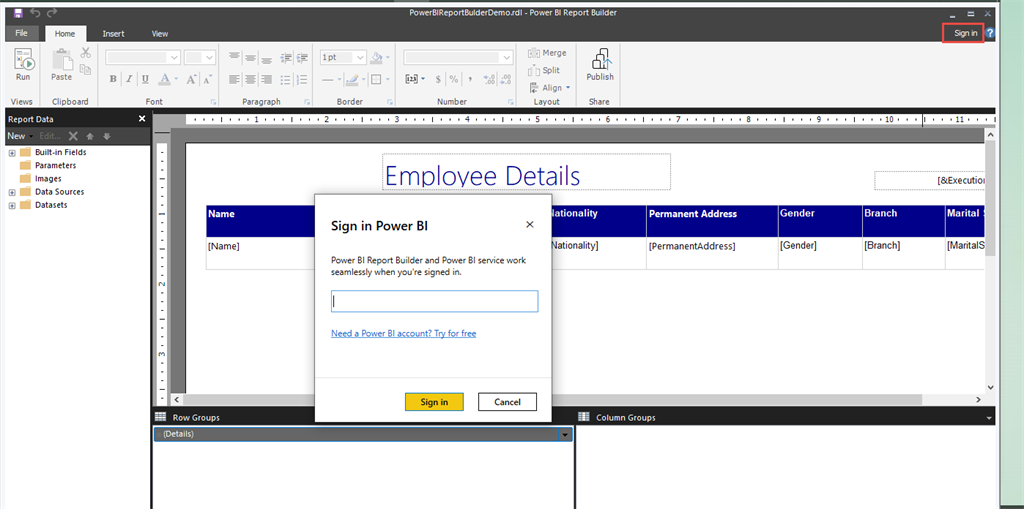The height and width of the screenshot is (509, 1024).
Task: Decrease font size with the shrink icon
Action: click(x=208, y=79)
